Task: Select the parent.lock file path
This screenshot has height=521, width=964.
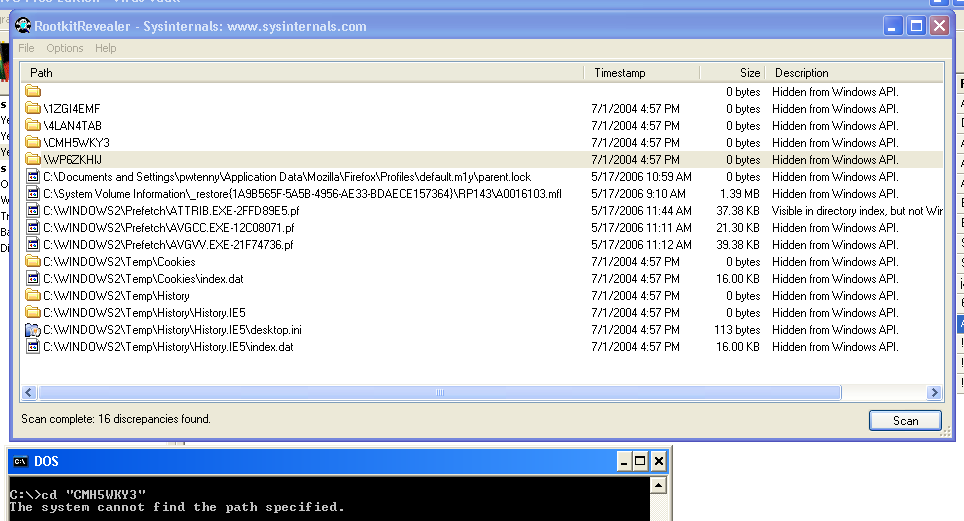Action: click(287, 177)
